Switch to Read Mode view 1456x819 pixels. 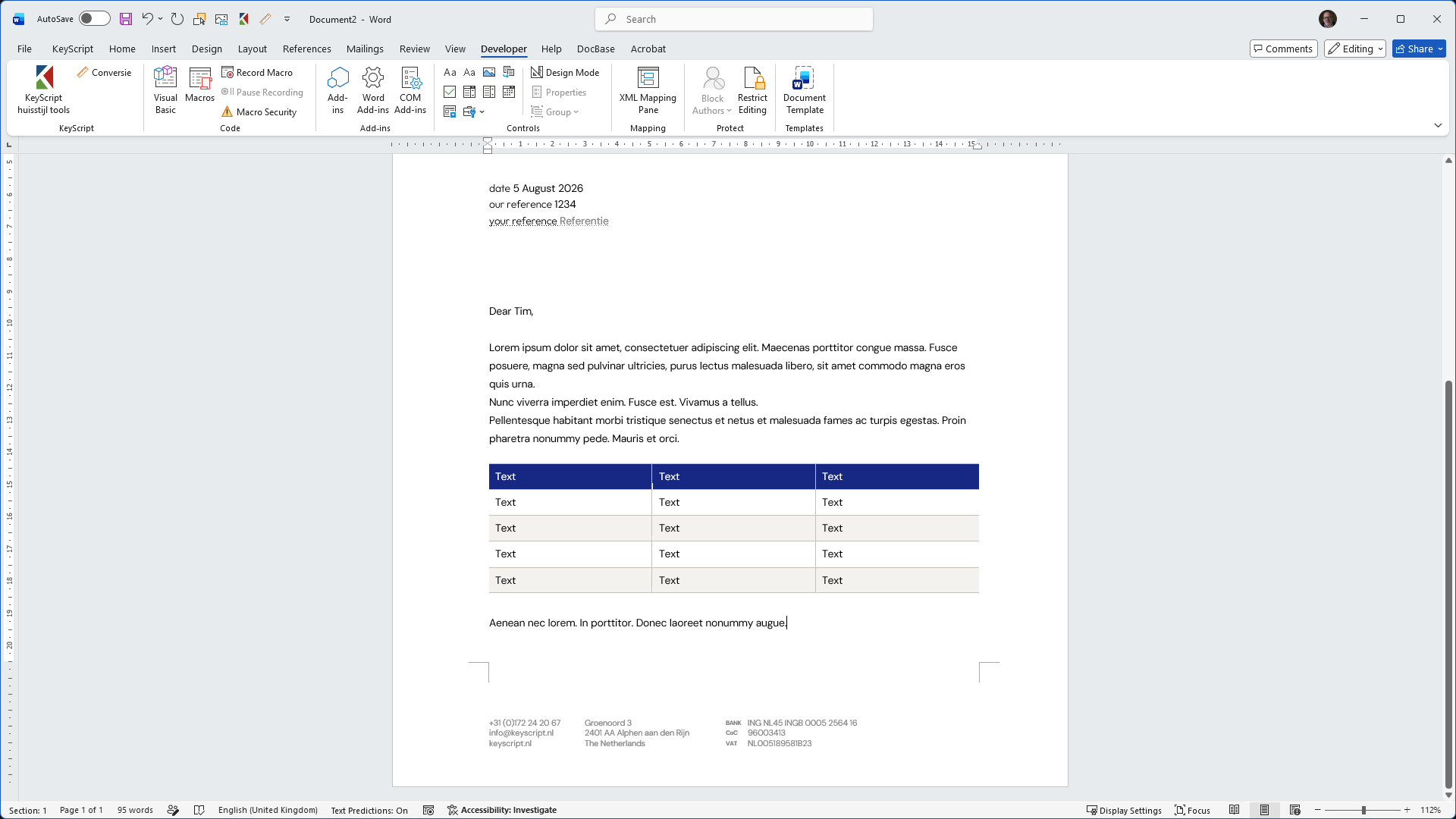[x=1235, y=810]
